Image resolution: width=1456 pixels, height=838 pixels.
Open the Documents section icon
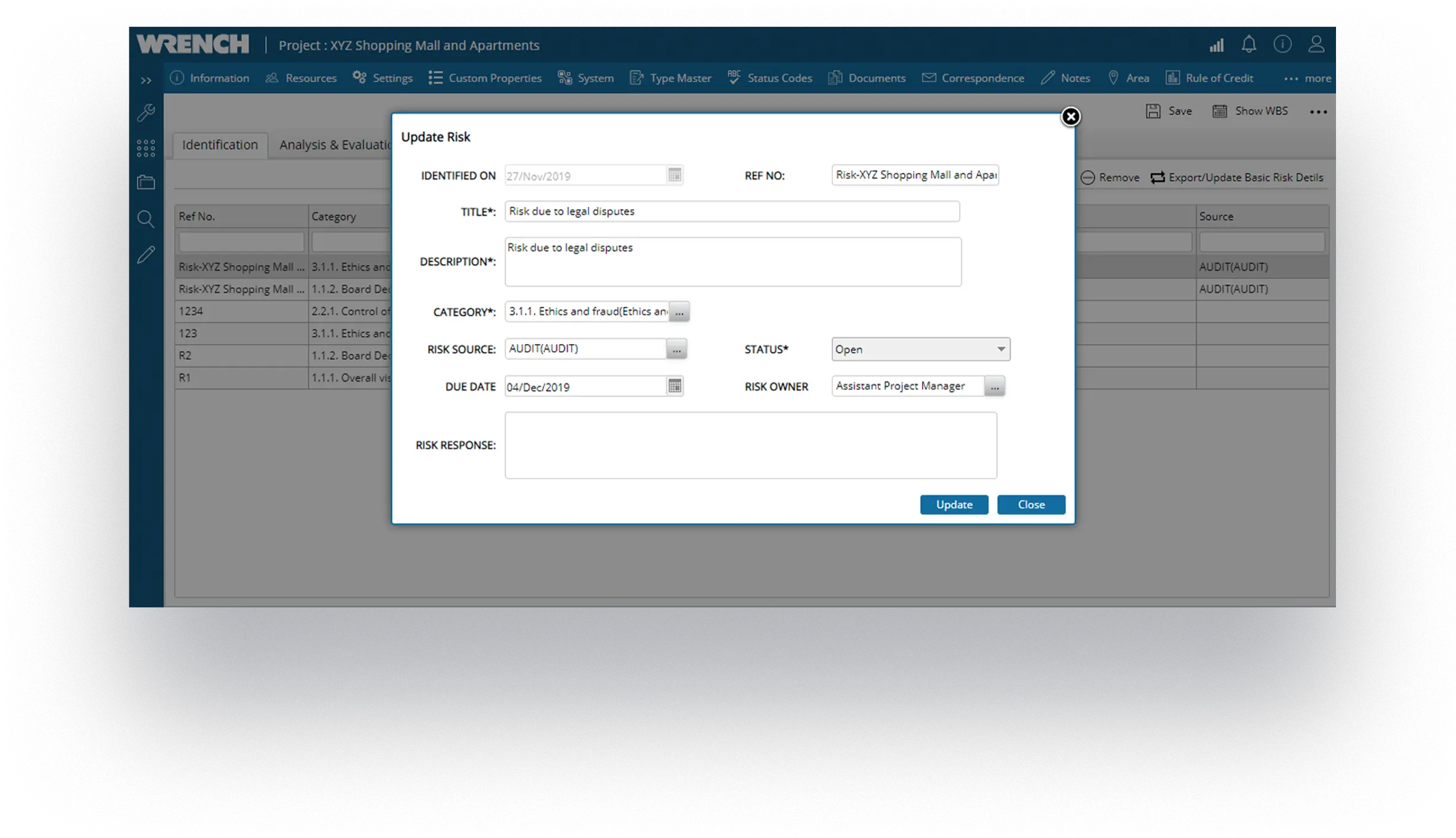834,78
